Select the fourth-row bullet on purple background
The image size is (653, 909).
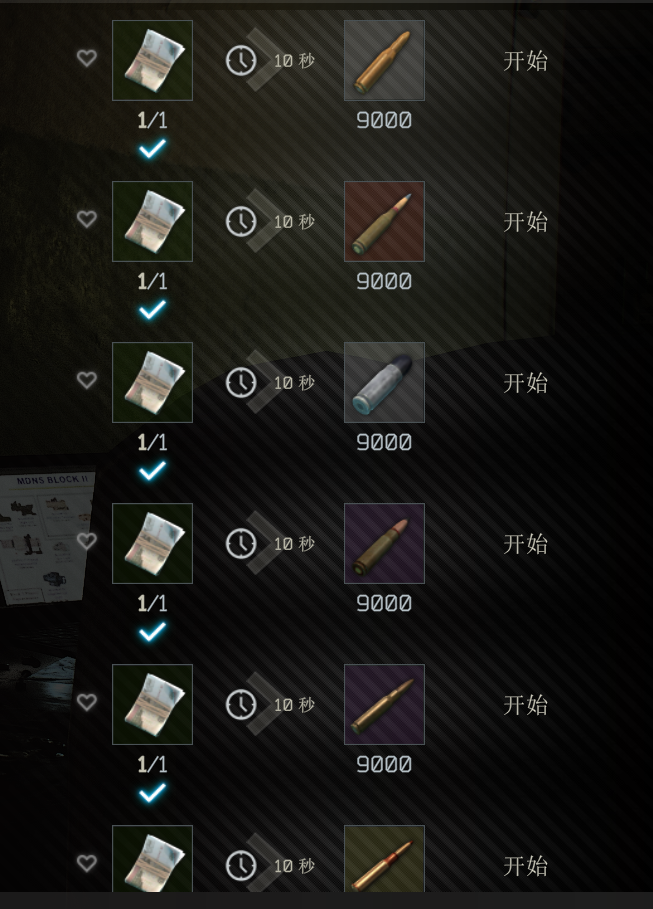click(x=384, y=544)
